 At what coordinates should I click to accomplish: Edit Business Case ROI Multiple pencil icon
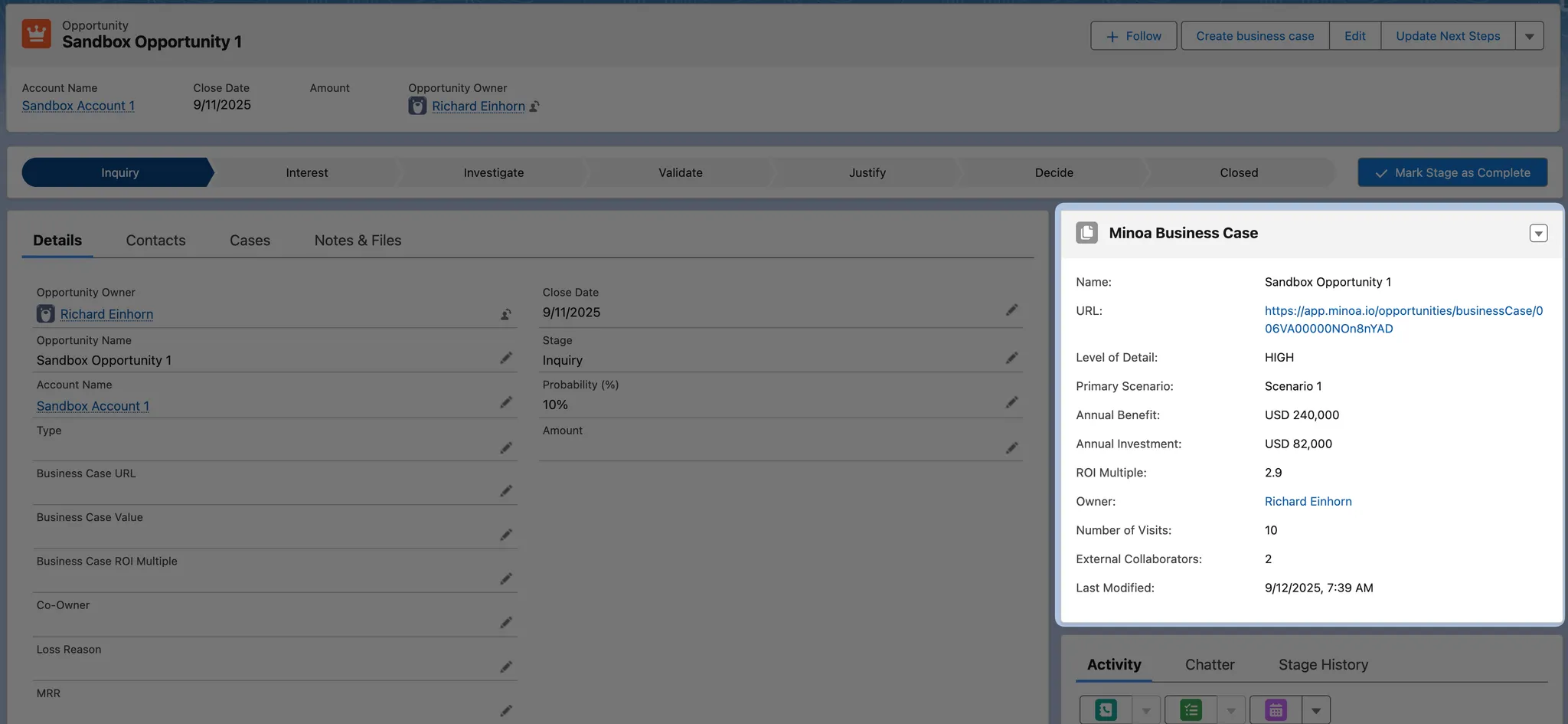point(506,578)
